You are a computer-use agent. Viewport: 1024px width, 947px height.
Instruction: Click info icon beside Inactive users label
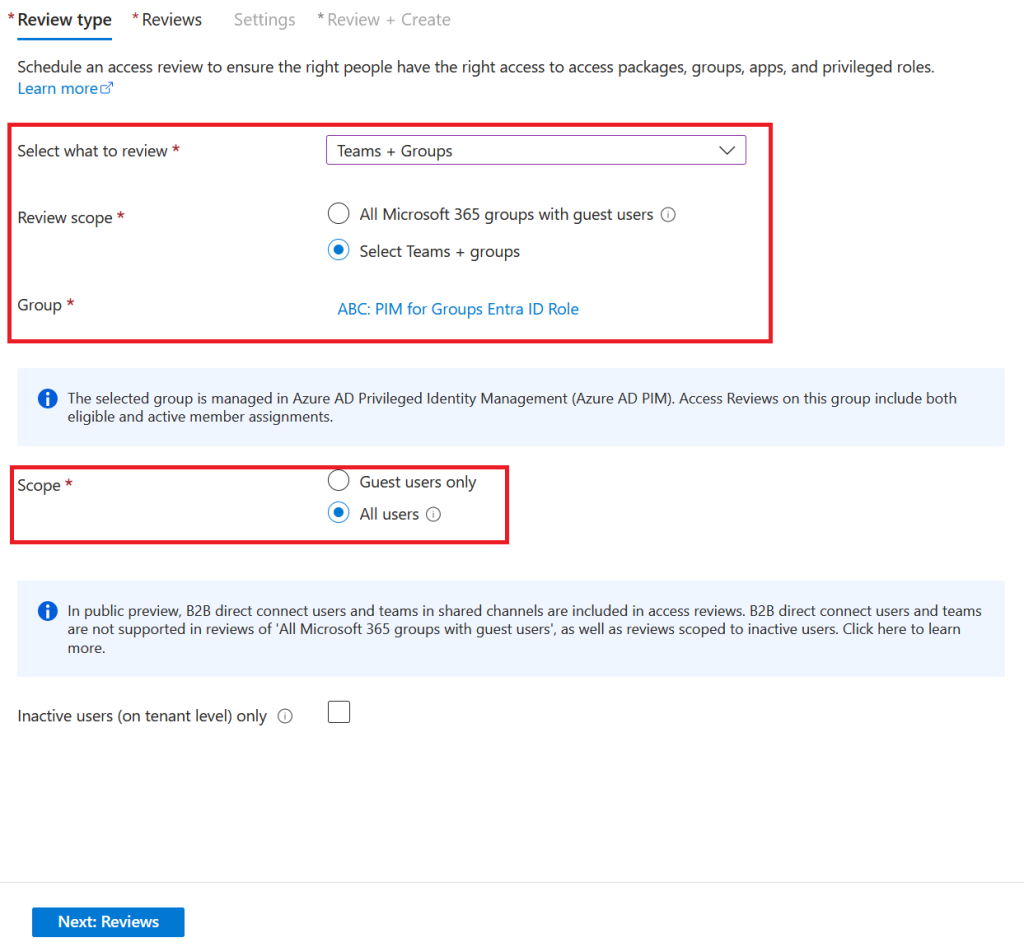[285, 716]
